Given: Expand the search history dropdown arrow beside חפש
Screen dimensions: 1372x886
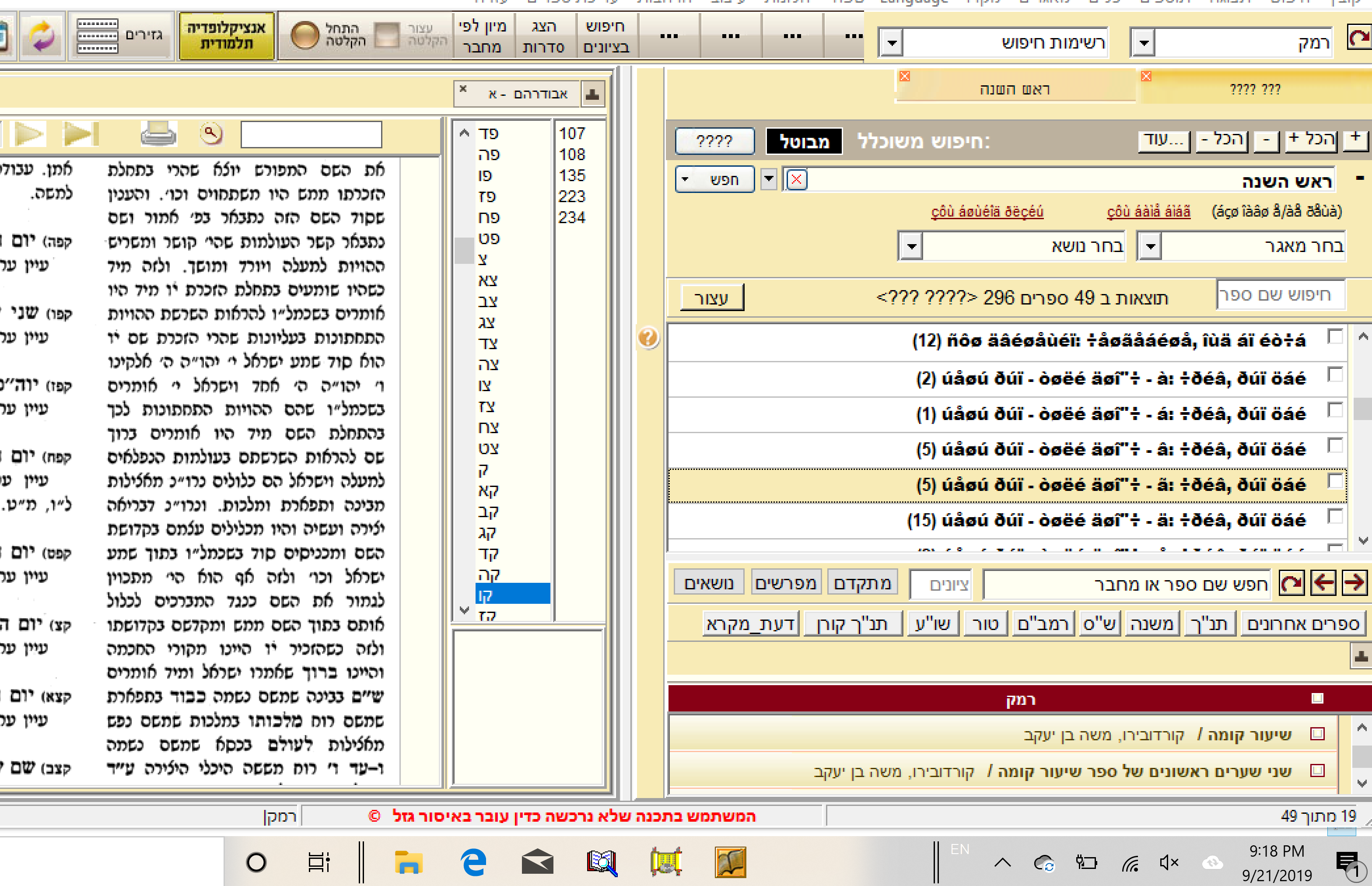Looking at the screenshot, I should [769, 179].
